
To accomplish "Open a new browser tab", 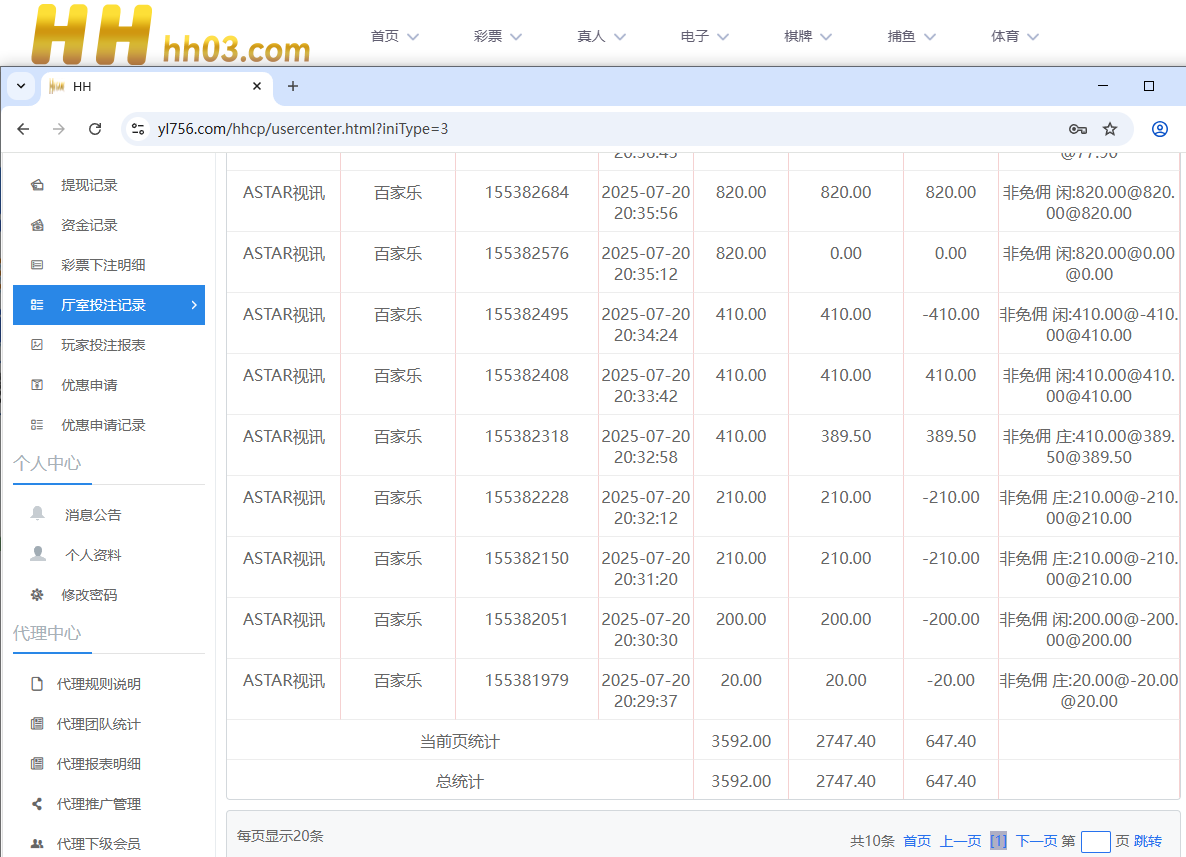I will [293, 87].
